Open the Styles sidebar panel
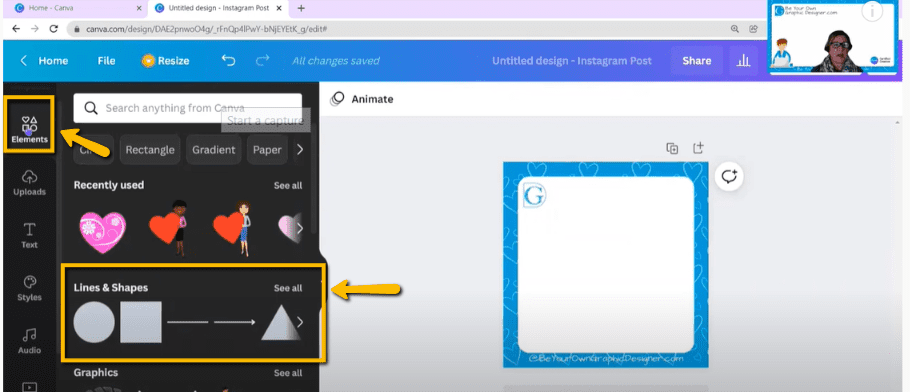This screenshot has width=910, height=392. pyautogui.click(x=29, y=288)
